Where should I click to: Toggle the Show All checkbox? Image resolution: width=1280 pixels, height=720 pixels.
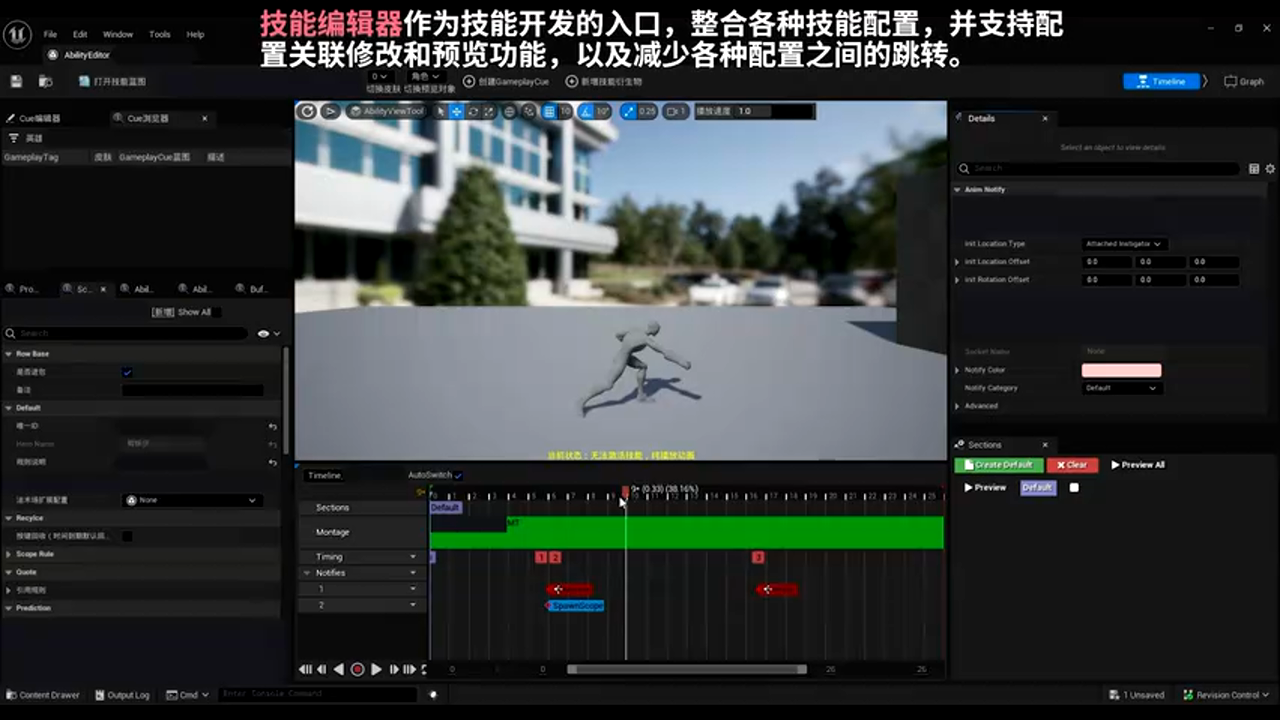point(217,313)
